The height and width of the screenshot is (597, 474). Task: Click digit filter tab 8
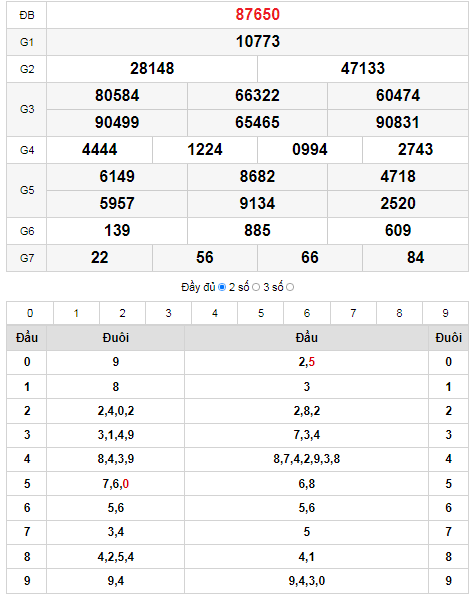tap(399, 313)
